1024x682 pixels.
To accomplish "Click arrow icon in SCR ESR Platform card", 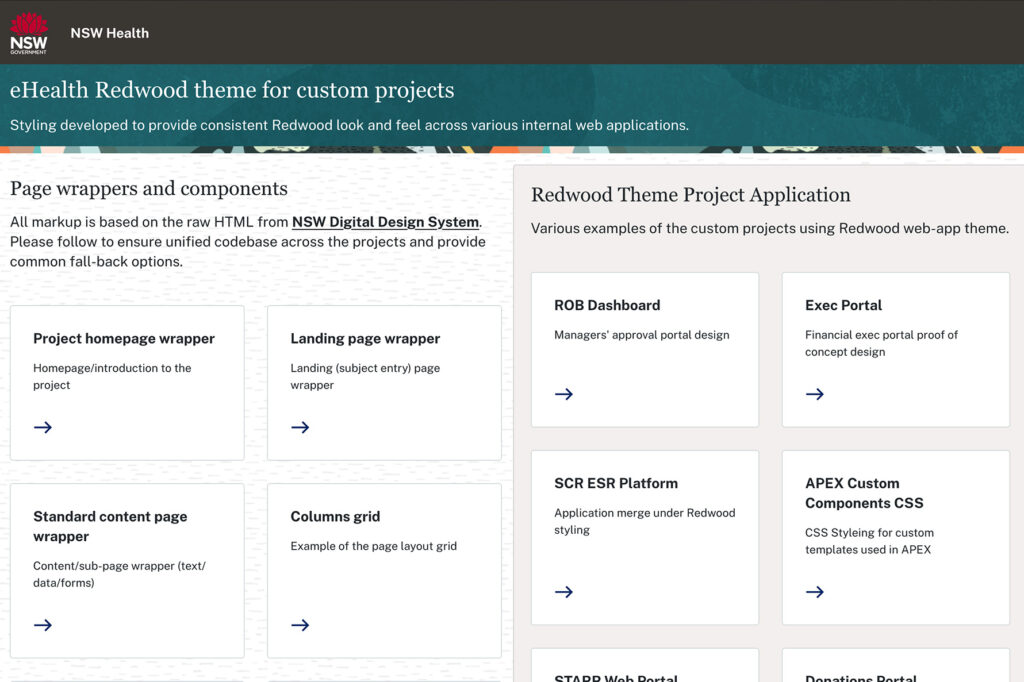I will [564, 592].
